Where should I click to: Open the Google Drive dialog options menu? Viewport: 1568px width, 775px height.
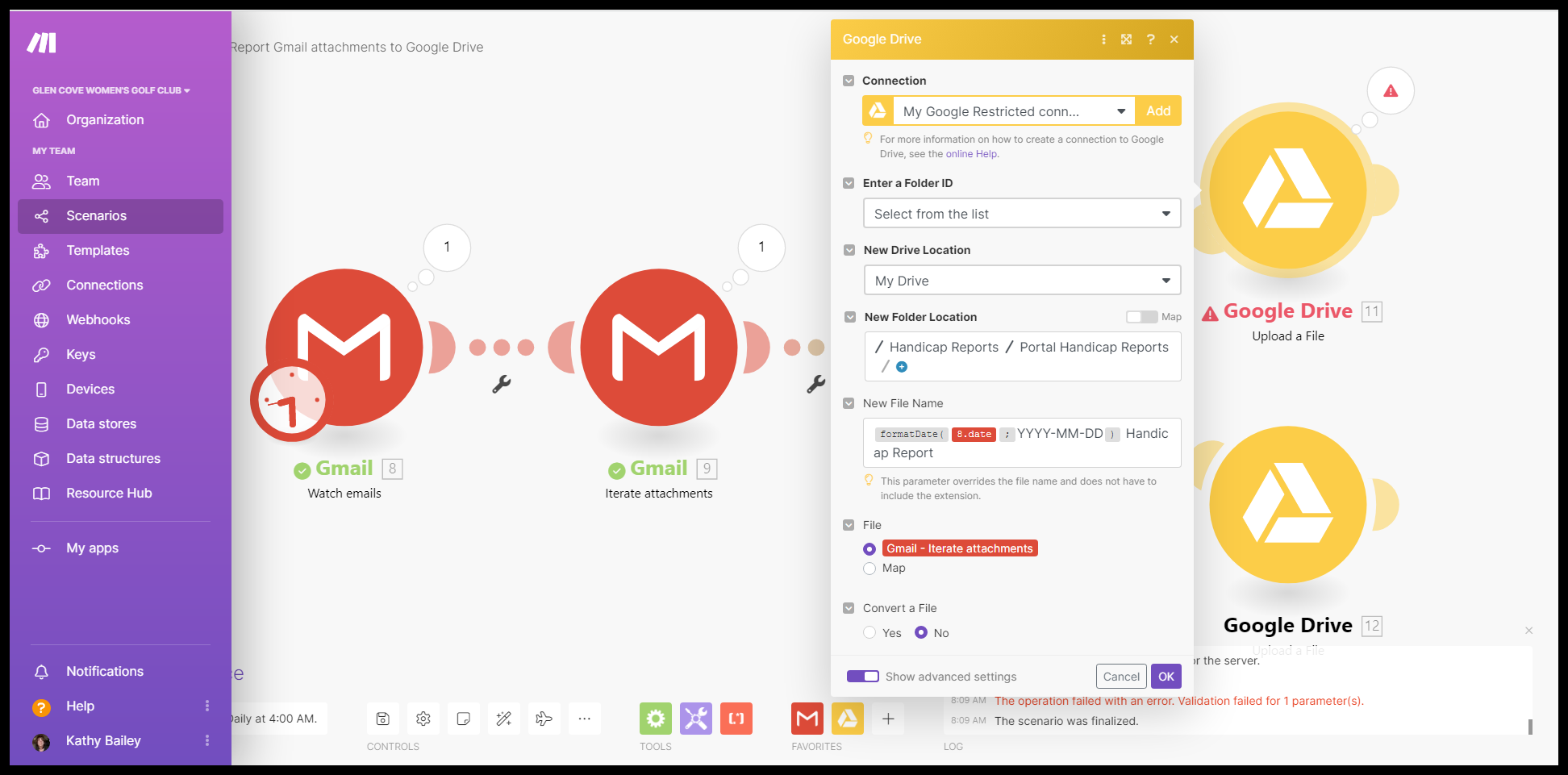click(1103, 40)
